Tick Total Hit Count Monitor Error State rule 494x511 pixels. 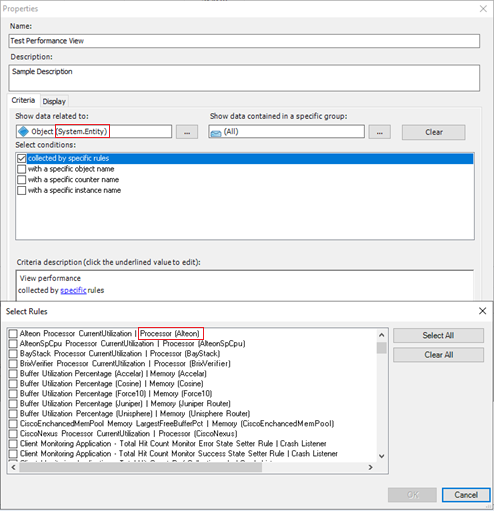tap(13, 444)
